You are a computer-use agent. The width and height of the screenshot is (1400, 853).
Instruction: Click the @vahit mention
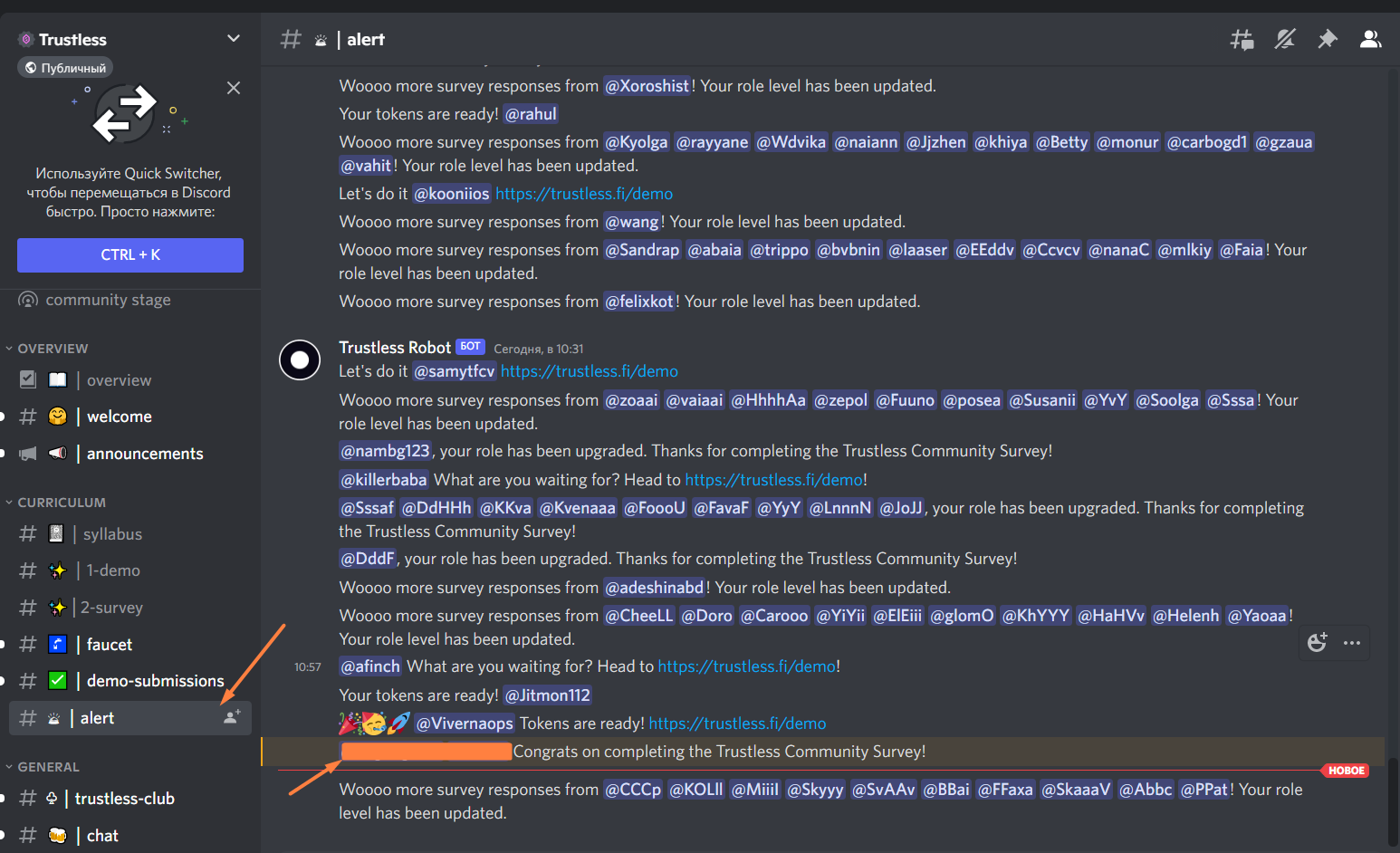pos(366,166)
